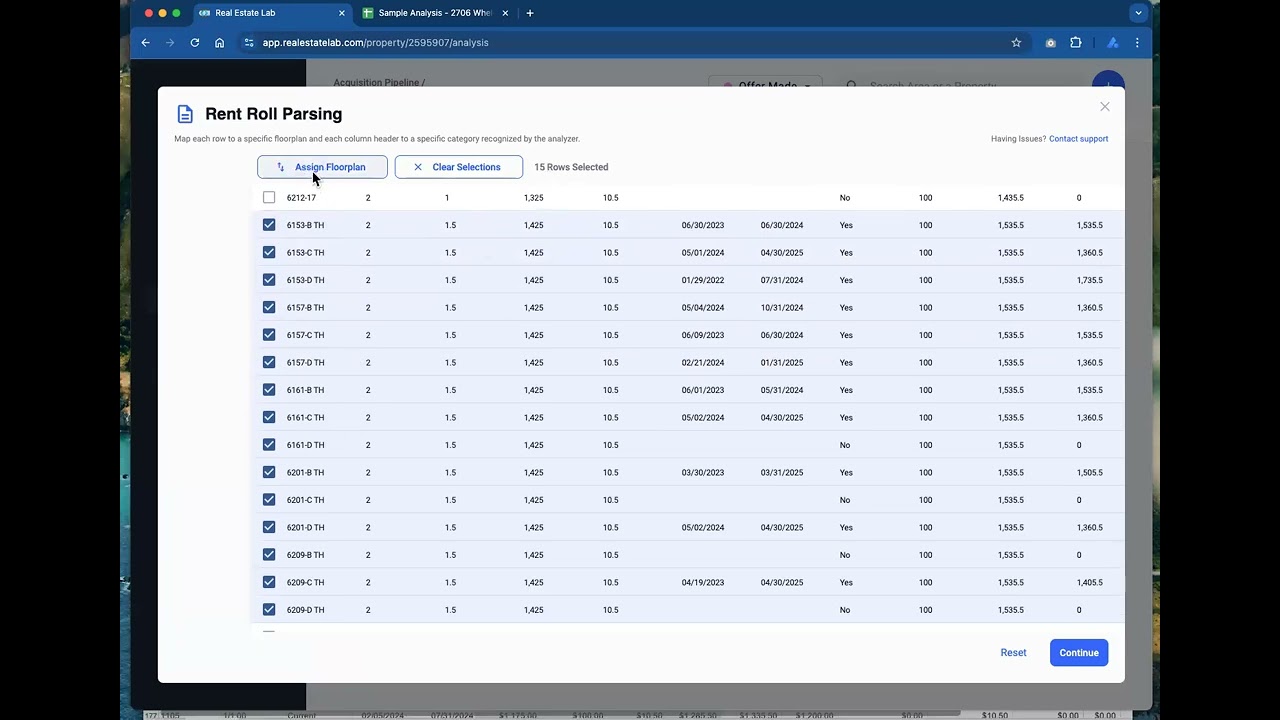The height and width of the screenshot is (720, 1280).
Task: Click the camera extension icon in toolbar
Action: pyautogui.click(x=1050, y=43)
